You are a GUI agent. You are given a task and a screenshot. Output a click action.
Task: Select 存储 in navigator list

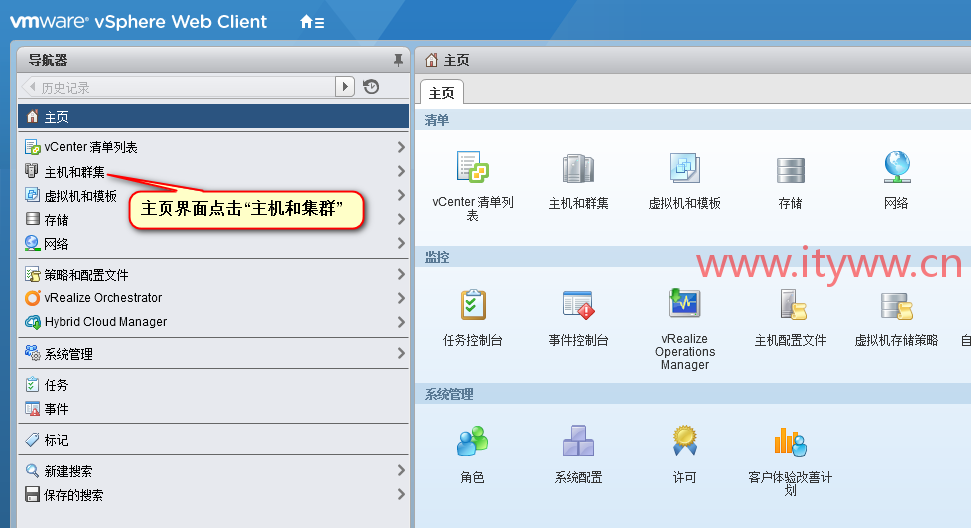[x=214, y=220]
